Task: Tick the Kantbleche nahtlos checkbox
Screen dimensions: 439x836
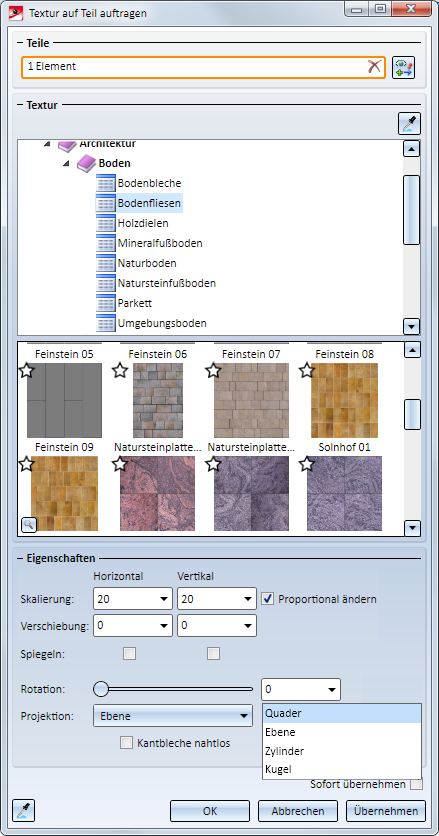Action: tap(126, 743)
